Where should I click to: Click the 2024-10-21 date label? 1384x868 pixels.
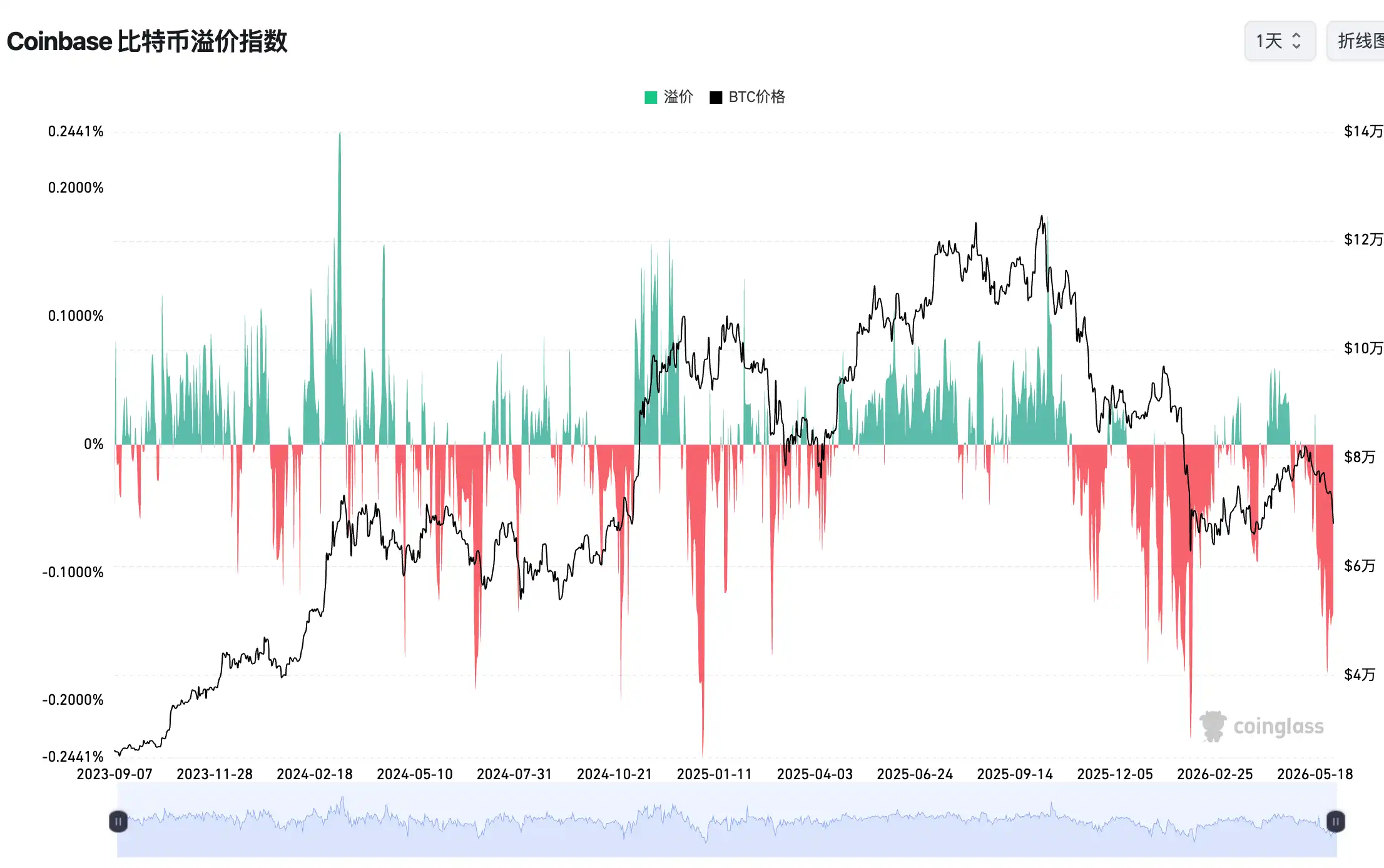pos(614,774)
